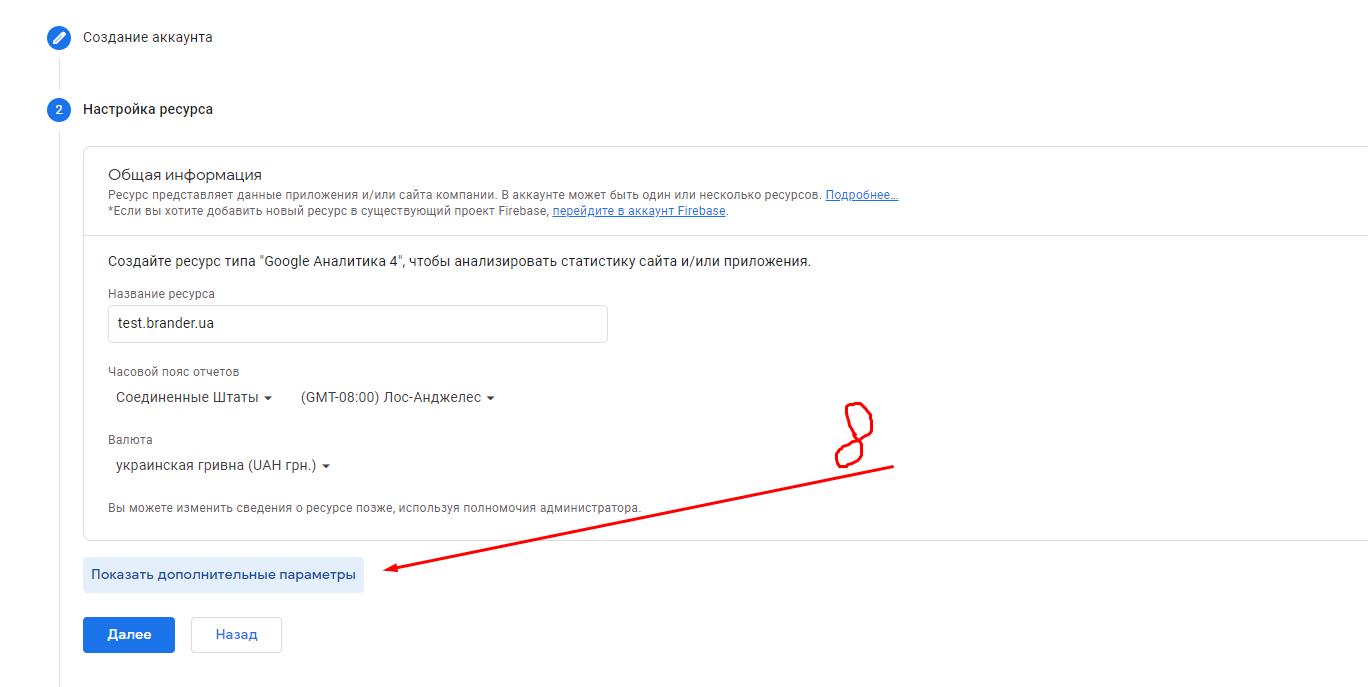Follow the Подробнее… link
Screen dimensions: 1368x687
click(861, 195)
